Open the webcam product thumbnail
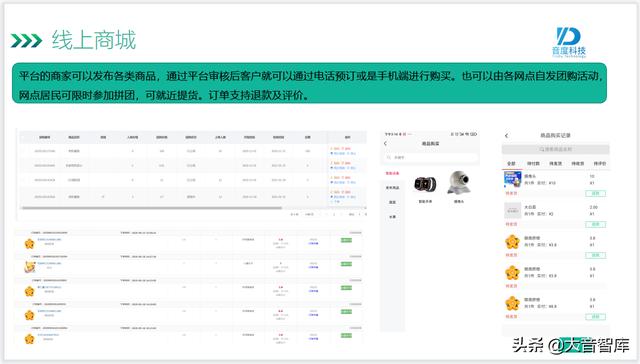Viewport: 640px width, 364px height. click(x=458, y=182)
